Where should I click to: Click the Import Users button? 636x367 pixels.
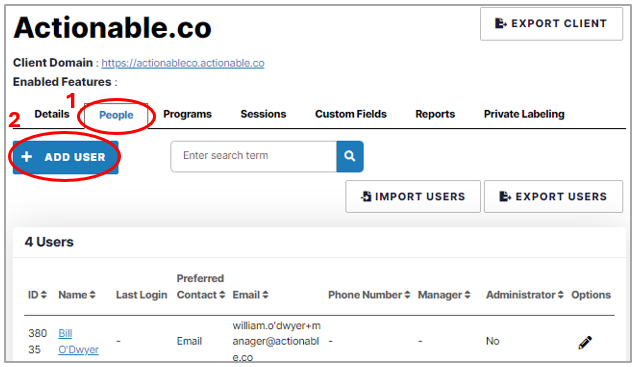point(413,197)
